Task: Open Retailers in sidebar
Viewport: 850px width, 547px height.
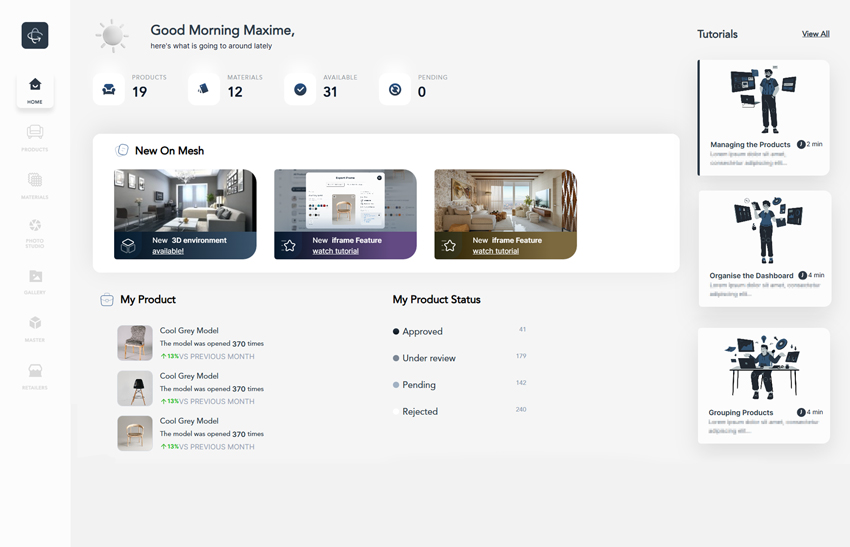Action: tap(35, 376)
